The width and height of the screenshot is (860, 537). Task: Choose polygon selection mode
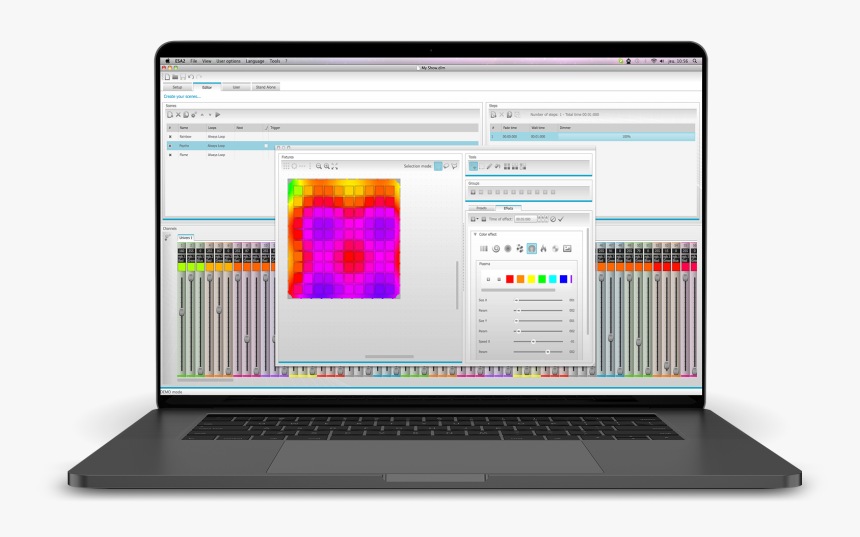[454, 166]
